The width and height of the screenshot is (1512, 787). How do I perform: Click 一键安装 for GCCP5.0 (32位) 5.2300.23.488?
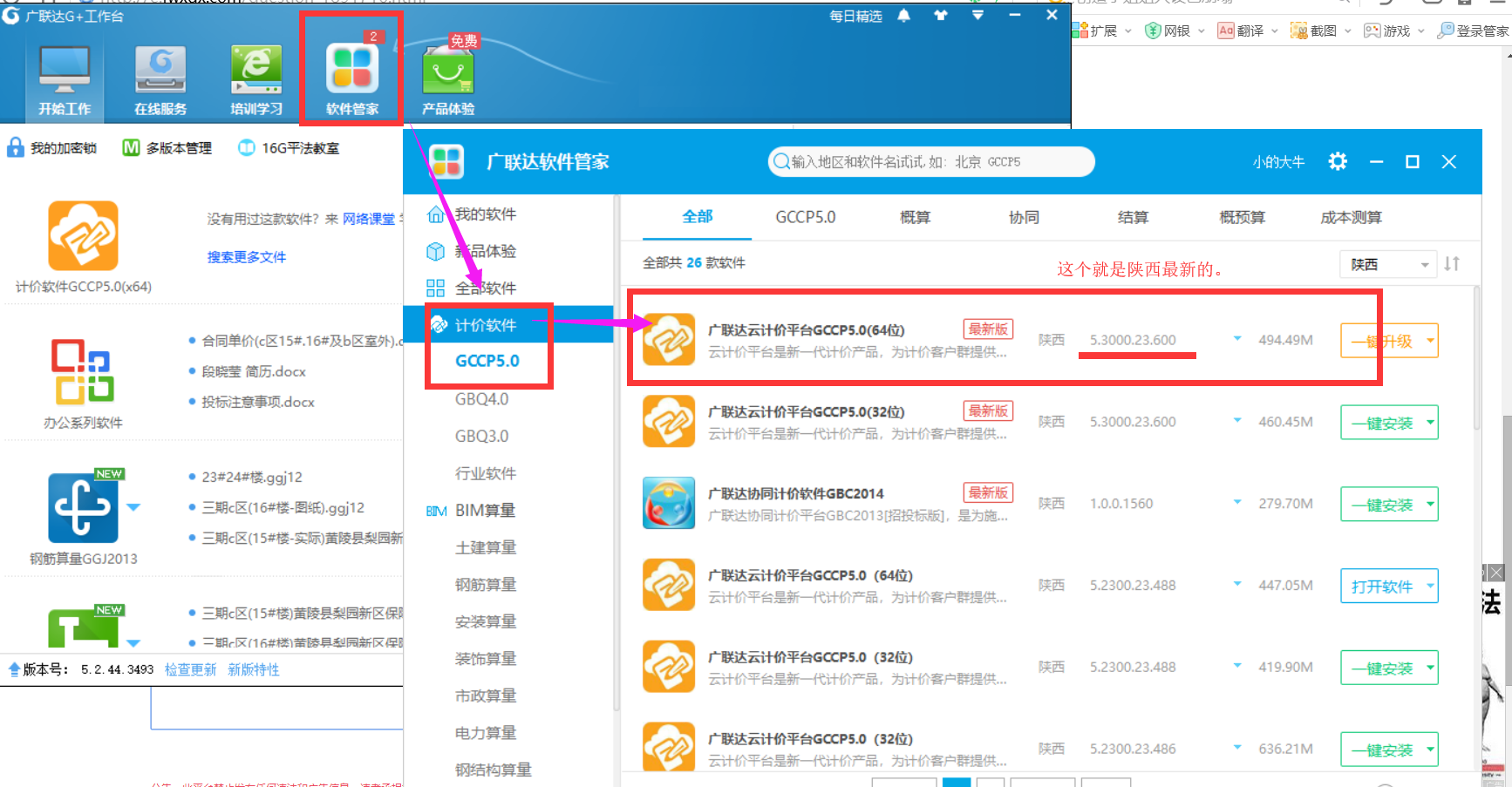(1381, 668)
